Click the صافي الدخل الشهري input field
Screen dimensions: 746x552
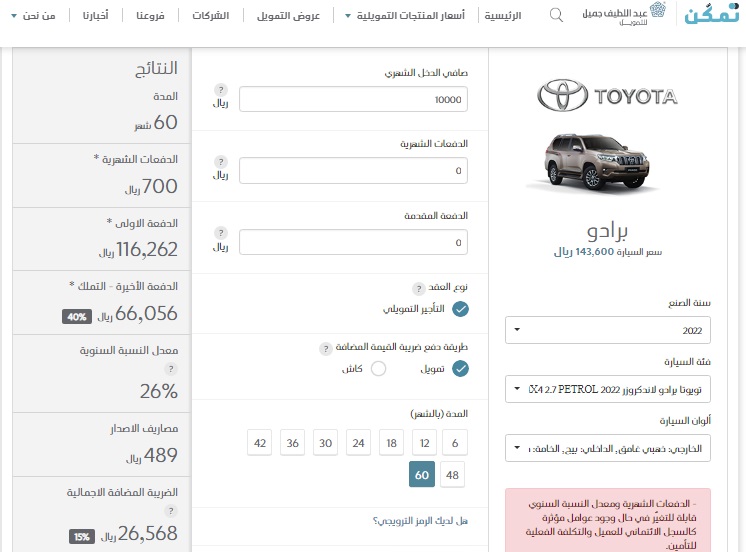coord(353,99)
